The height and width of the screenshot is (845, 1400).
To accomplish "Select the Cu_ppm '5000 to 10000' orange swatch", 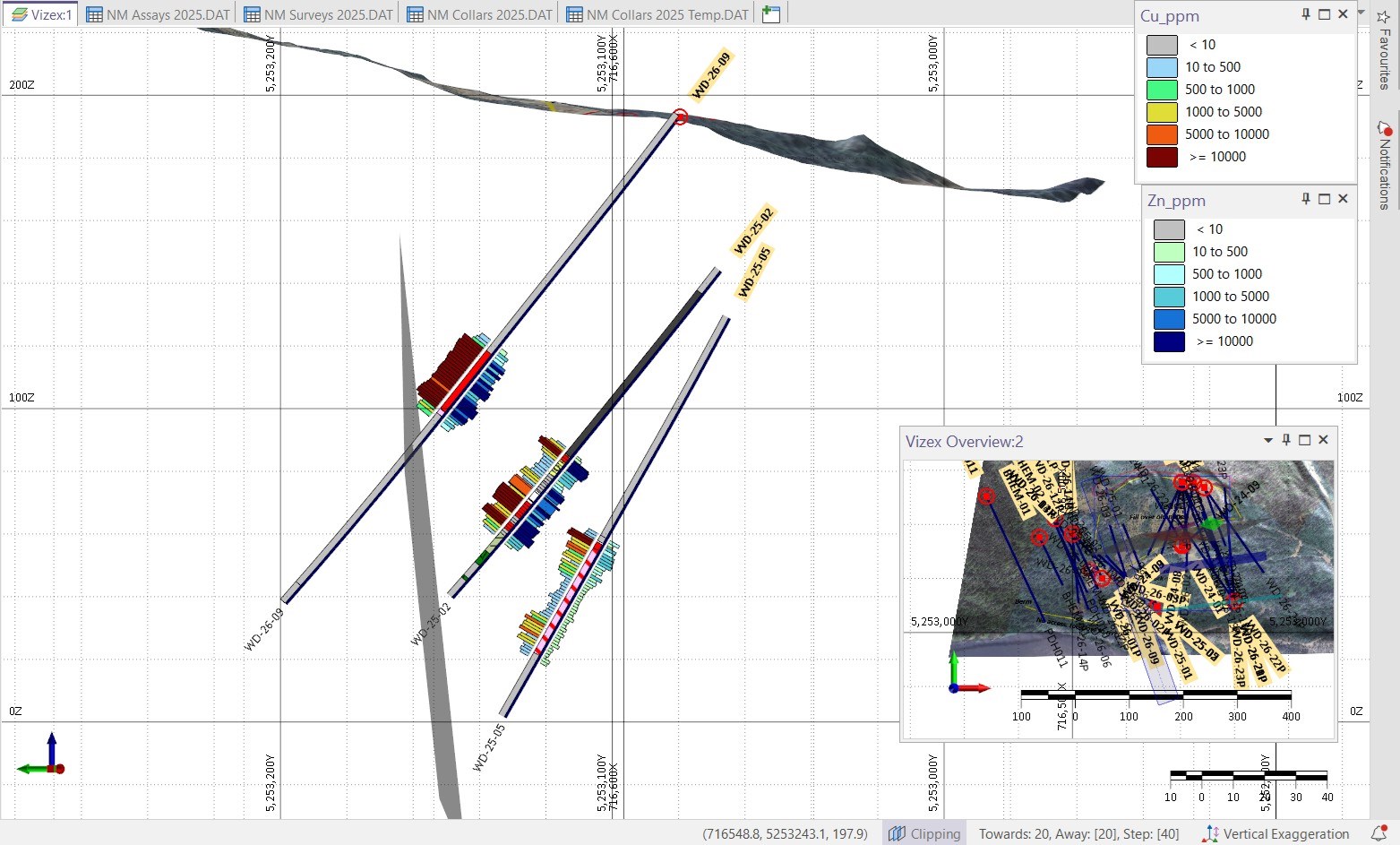I will pos(1162,134).
